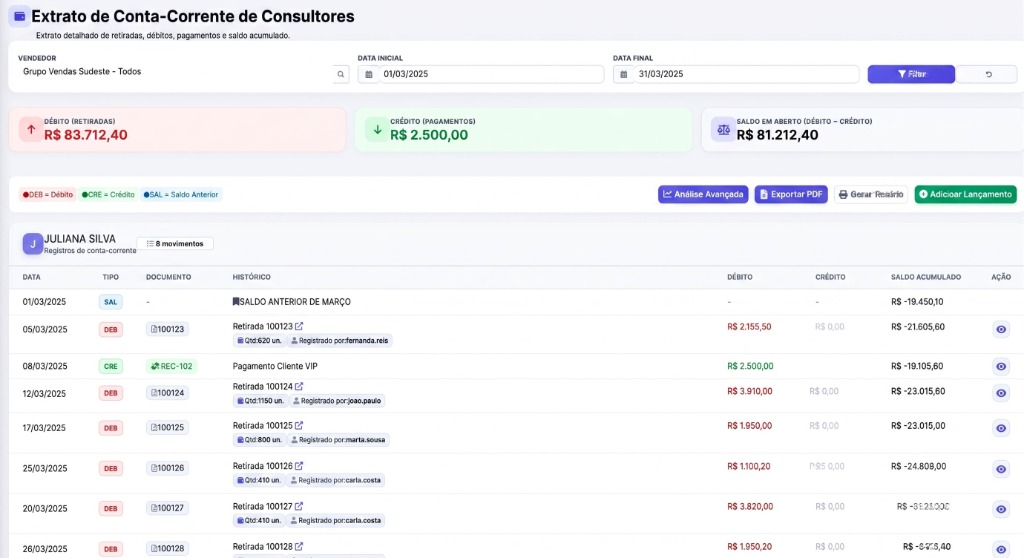Click the Saldo Acumulado column header
This screenshot has height=558, width=1024.
pyautogui.click(x=925, y=277)
